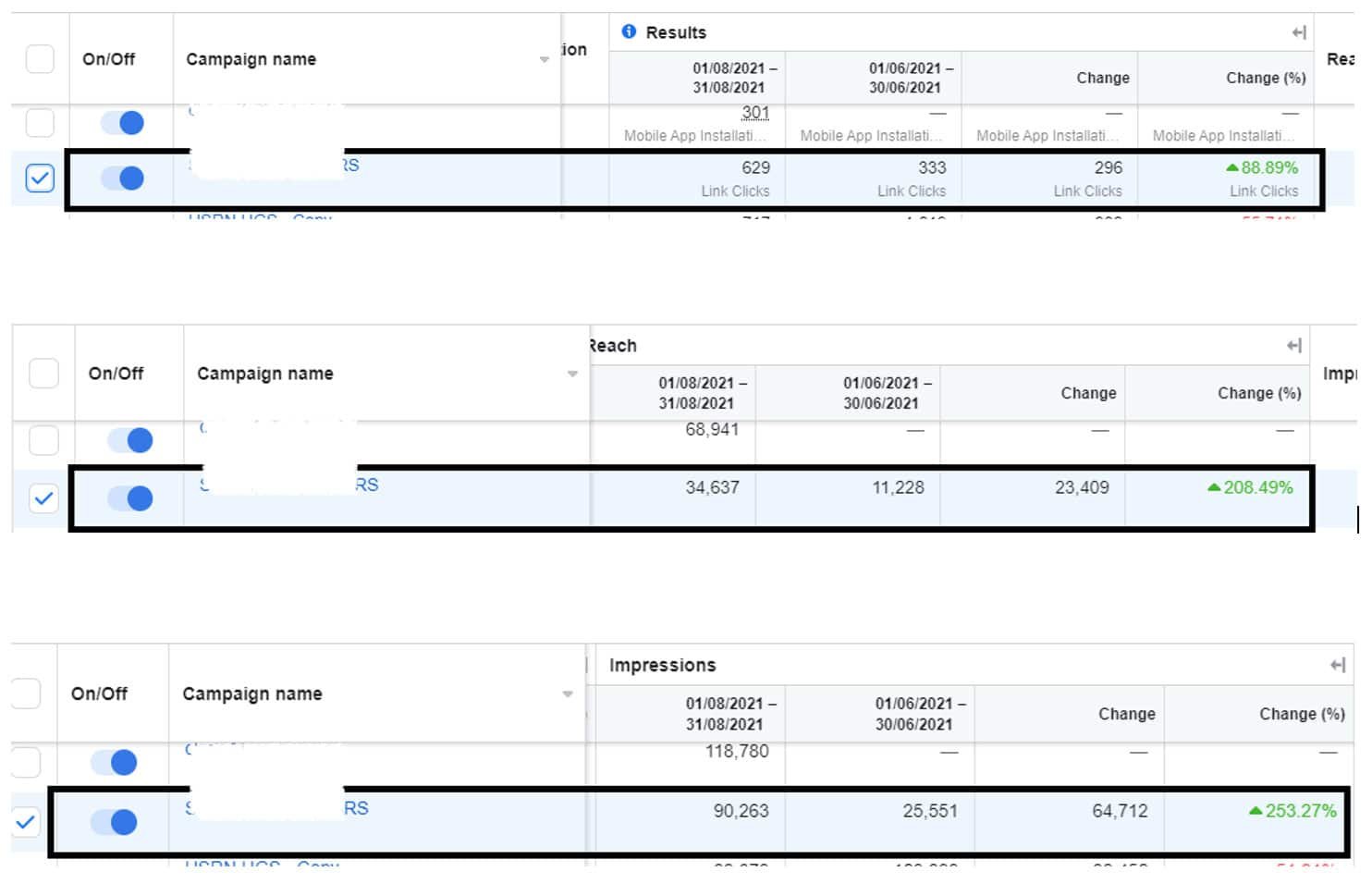1372x884 pixels.
Task: Click the info icon beside Results heading
Action: pos(629,32)
